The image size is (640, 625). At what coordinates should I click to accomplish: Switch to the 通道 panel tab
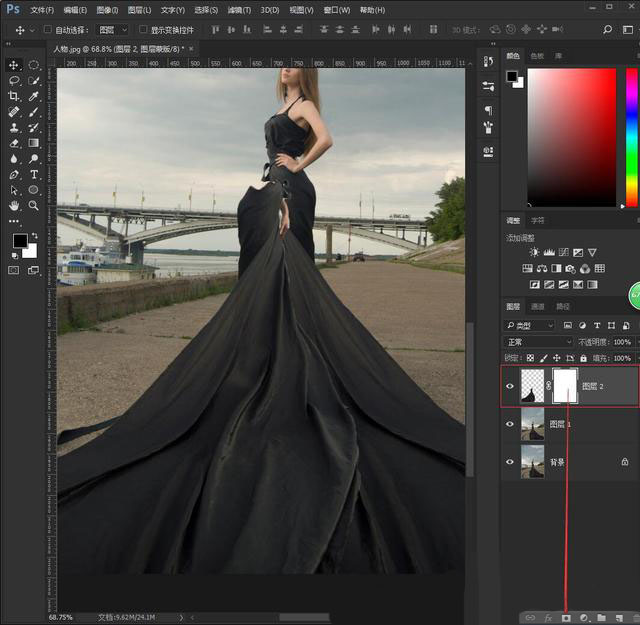[x=538, y=307]
